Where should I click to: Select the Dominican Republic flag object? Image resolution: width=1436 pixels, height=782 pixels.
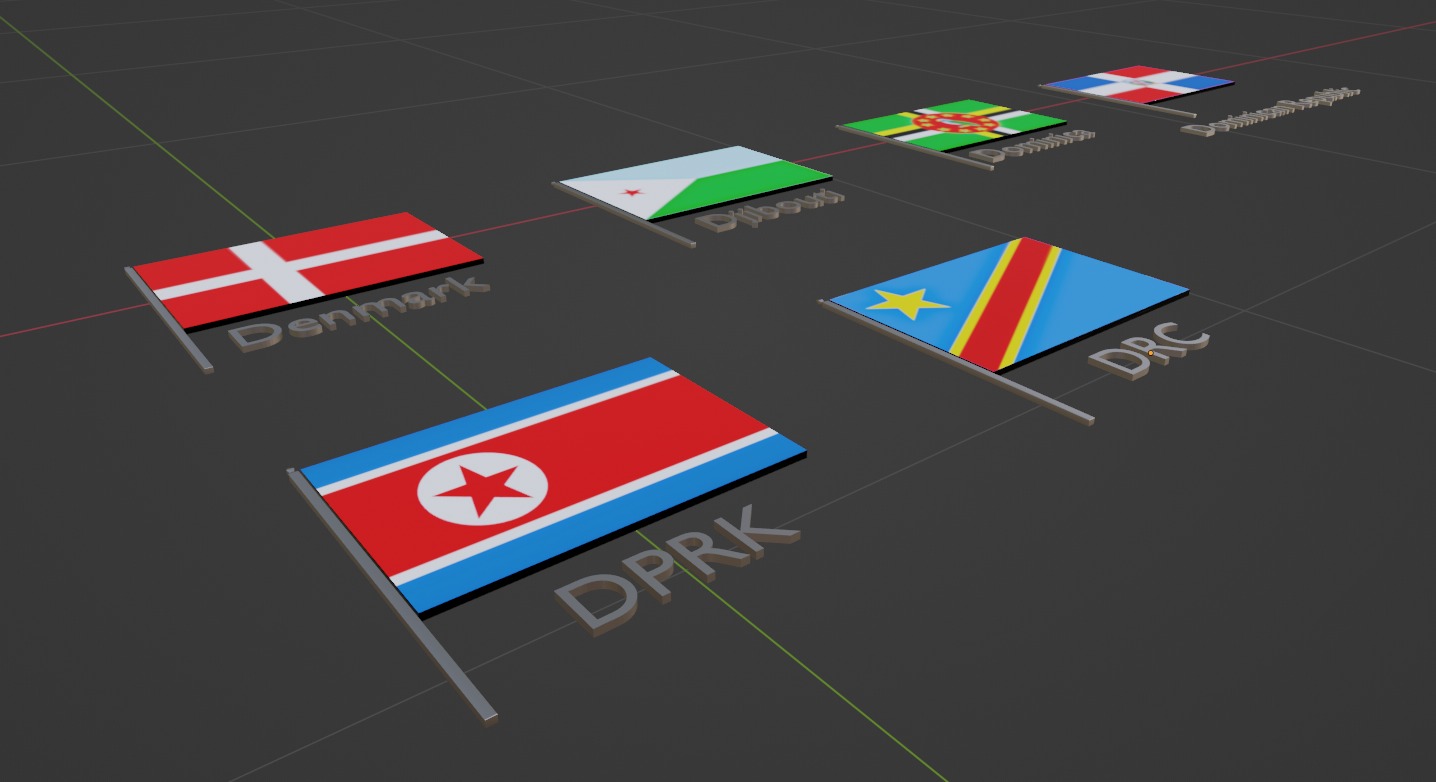pos(1138,84)
